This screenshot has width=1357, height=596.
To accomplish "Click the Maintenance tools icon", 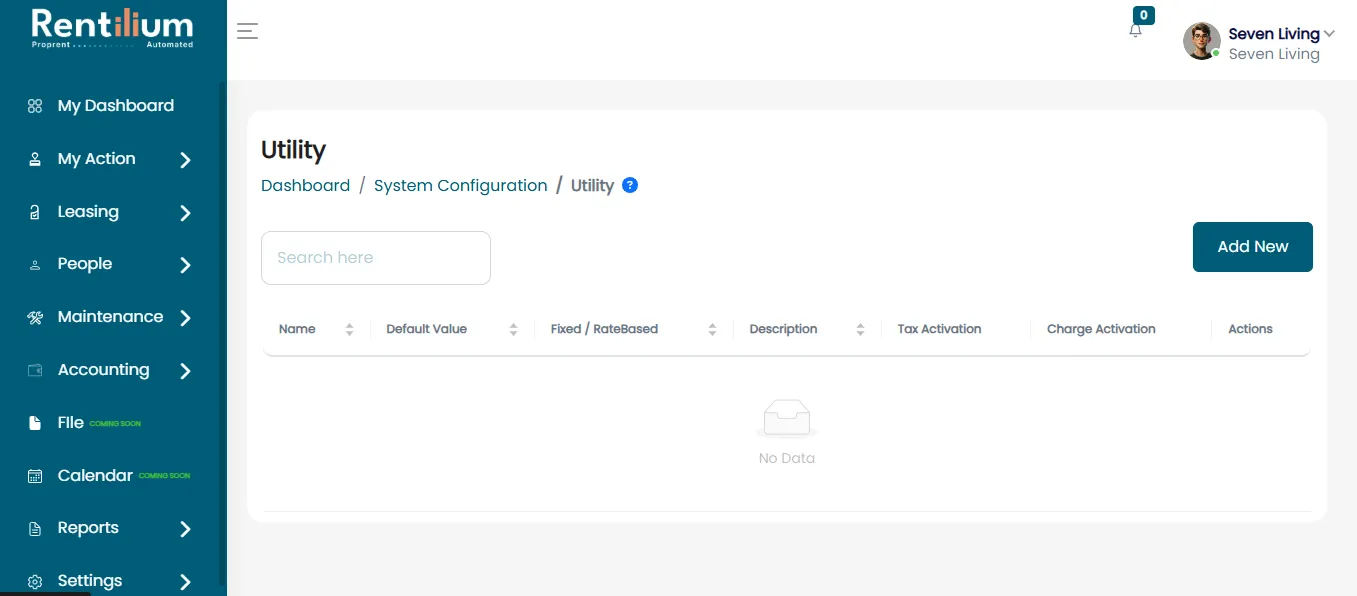I will (x=35, y=318).
